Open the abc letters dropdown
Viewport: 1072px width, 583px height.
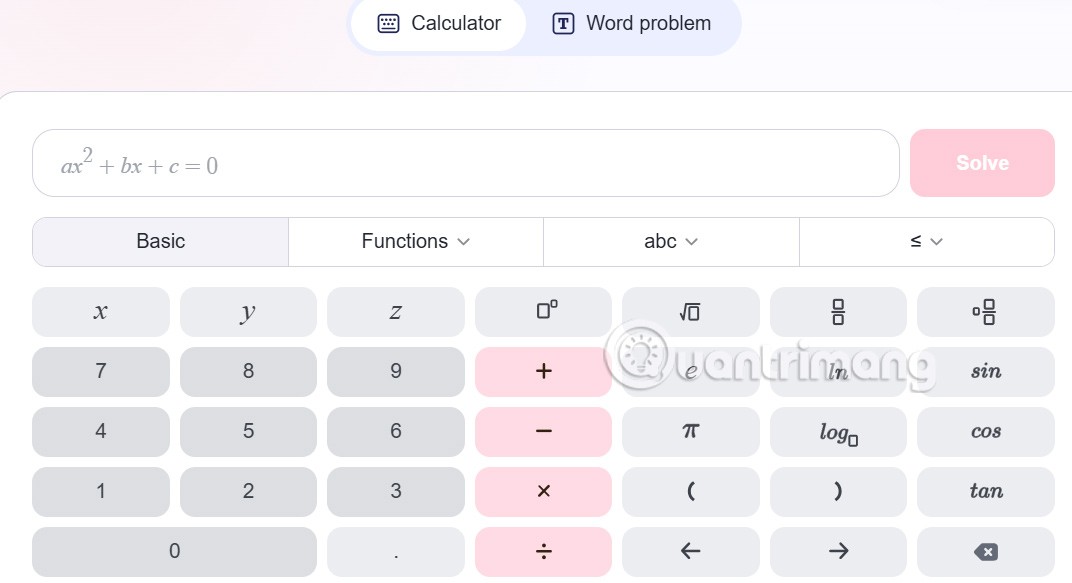coord(671,241)
